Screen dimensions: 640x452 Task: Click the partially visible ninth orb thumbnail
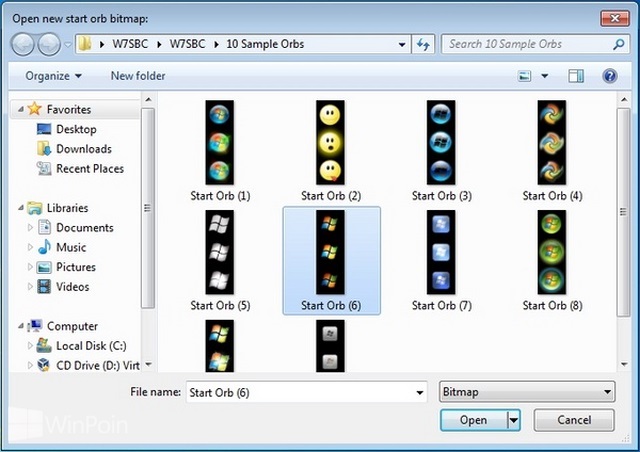click(220, 345)
